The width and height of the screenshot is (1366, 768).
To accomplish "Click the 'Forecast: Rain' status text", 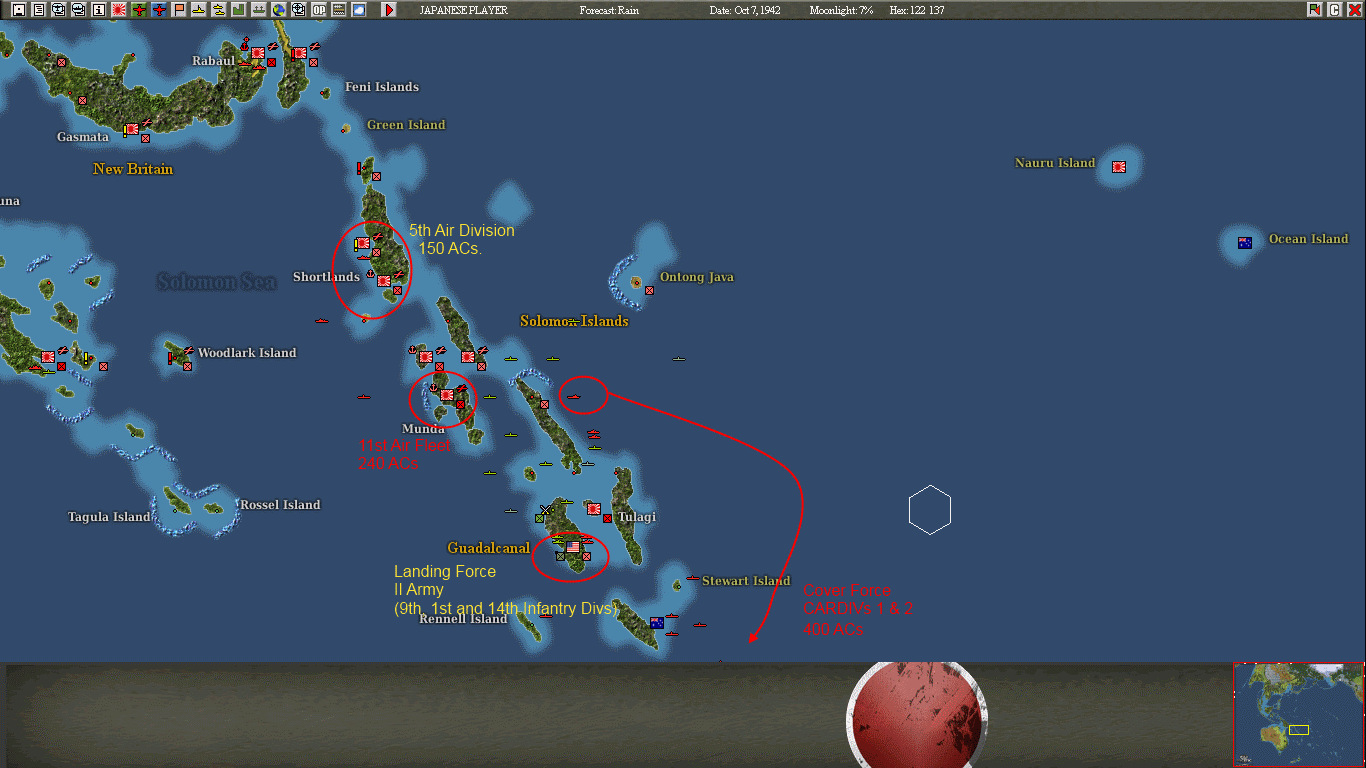I will click(609, 10).
